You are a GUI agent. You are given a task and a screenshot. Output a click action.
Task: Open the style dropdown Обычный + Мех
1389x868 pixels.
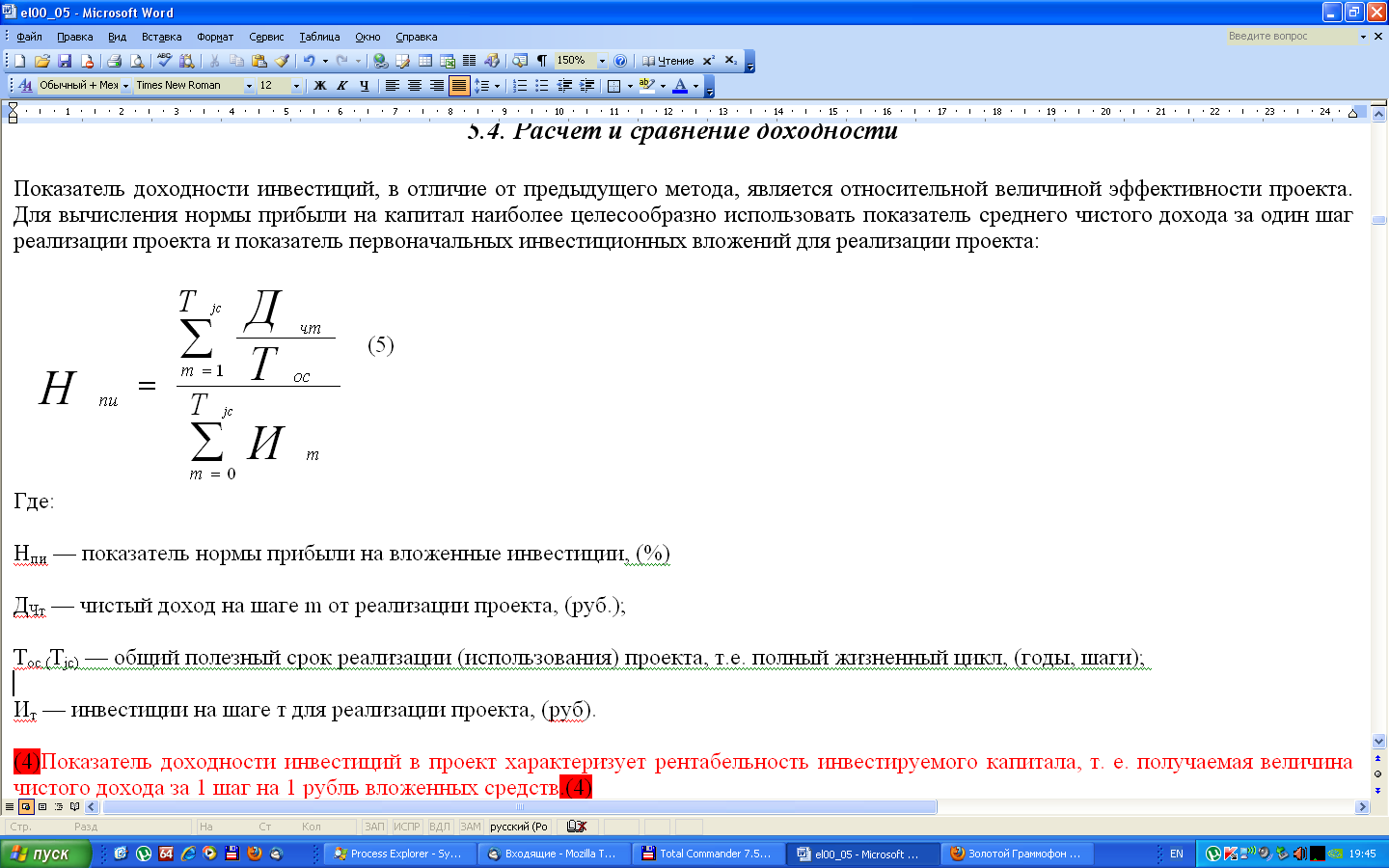125,86
